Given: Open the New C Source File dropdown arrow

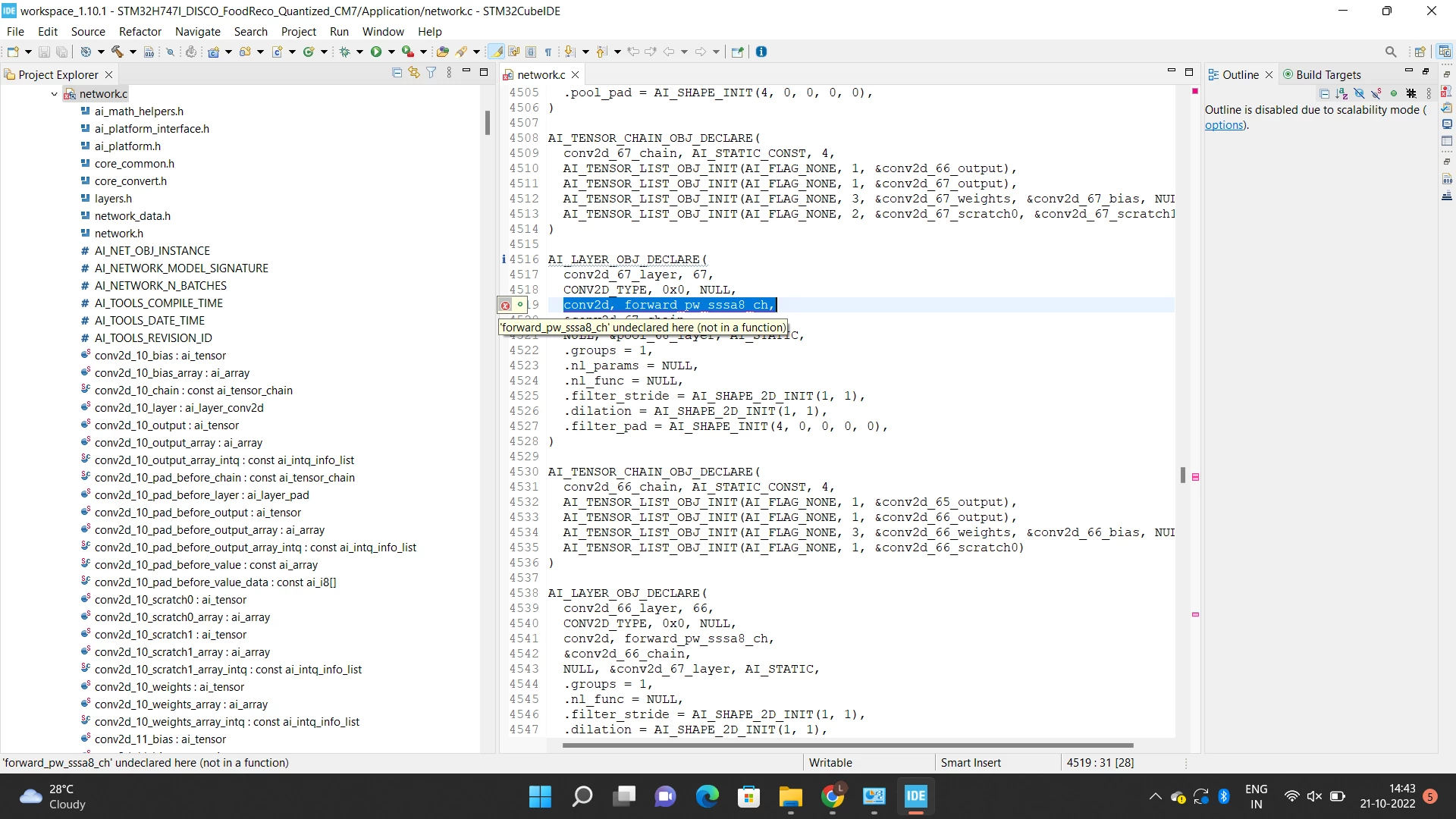Looking at the screenshot, I should pos(292,52).
